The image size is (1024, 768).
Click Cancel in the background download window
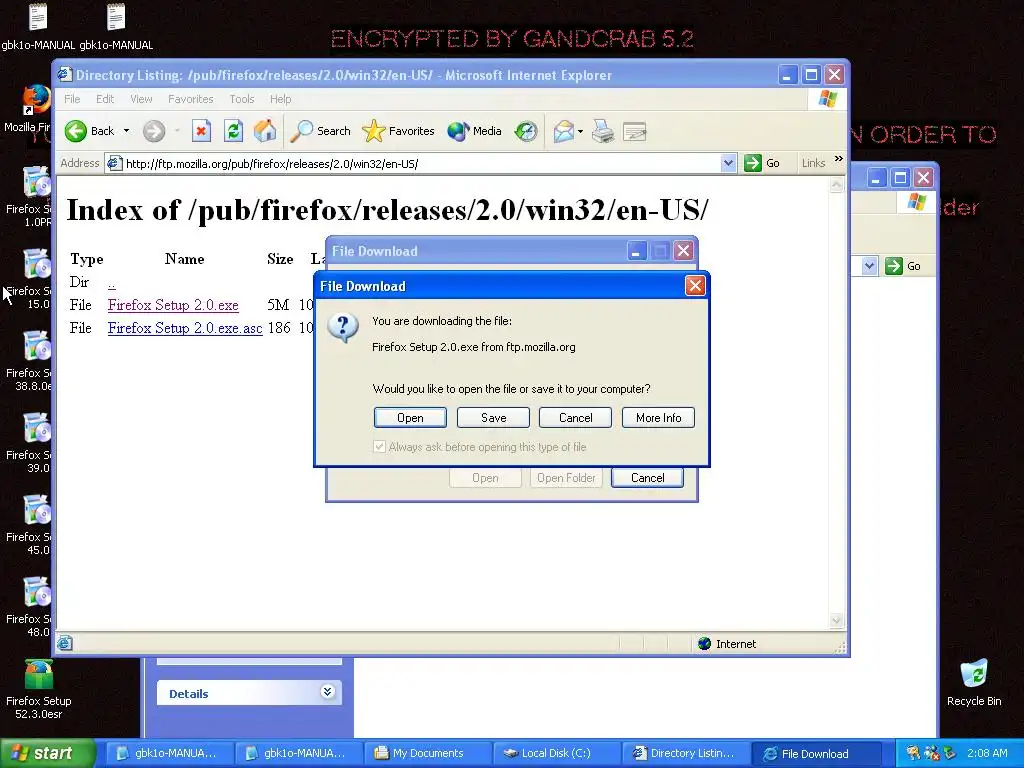coord(647,477)
